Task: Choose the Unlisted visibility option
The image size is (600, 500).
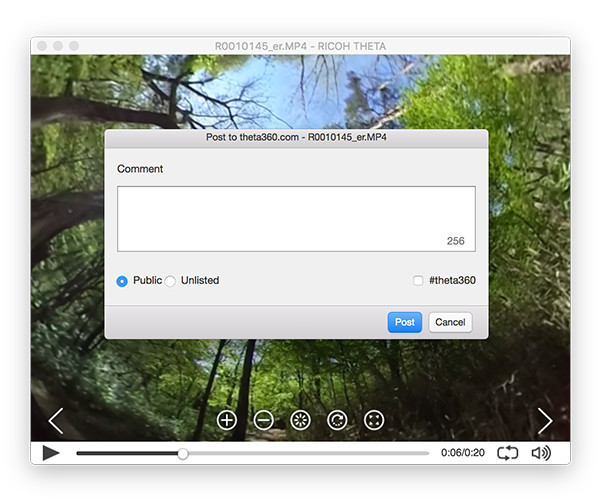Action: click(x=171, y=281)
